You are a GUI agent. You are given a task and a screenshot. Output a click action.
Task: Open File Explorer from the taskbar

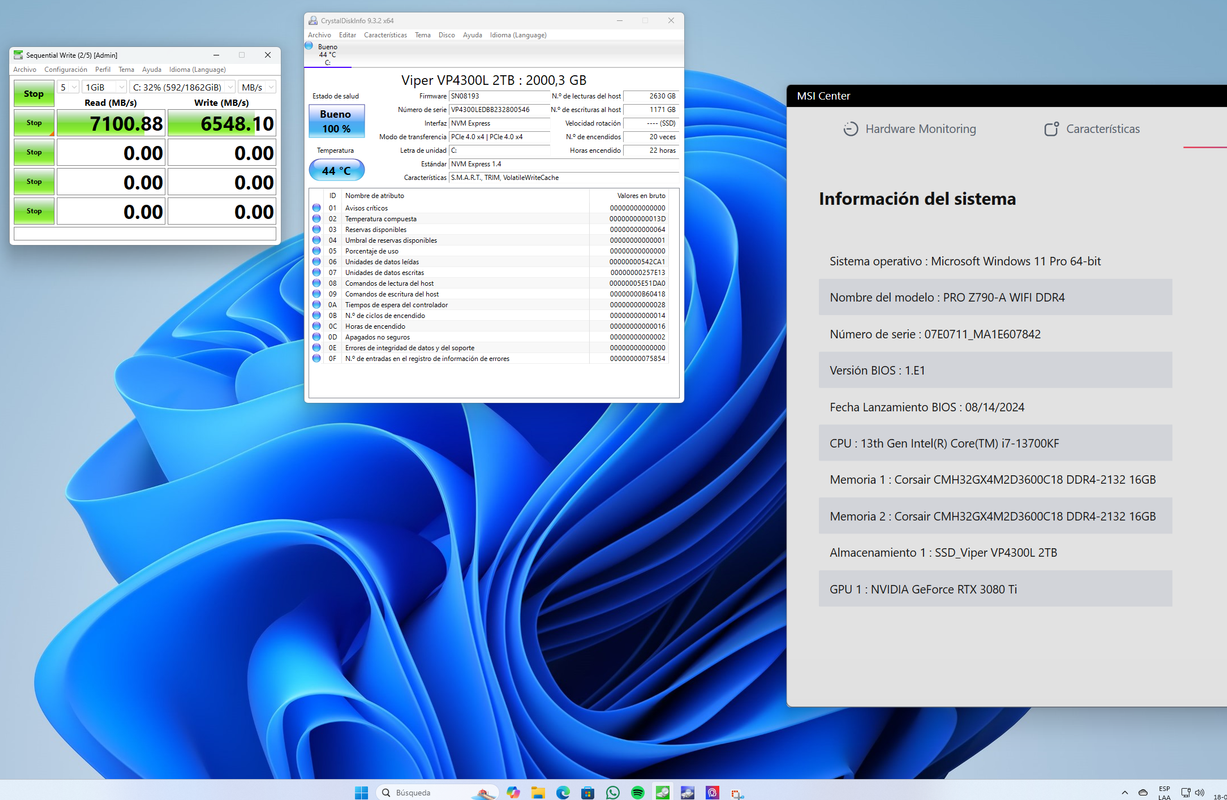(x=537, y=792)
